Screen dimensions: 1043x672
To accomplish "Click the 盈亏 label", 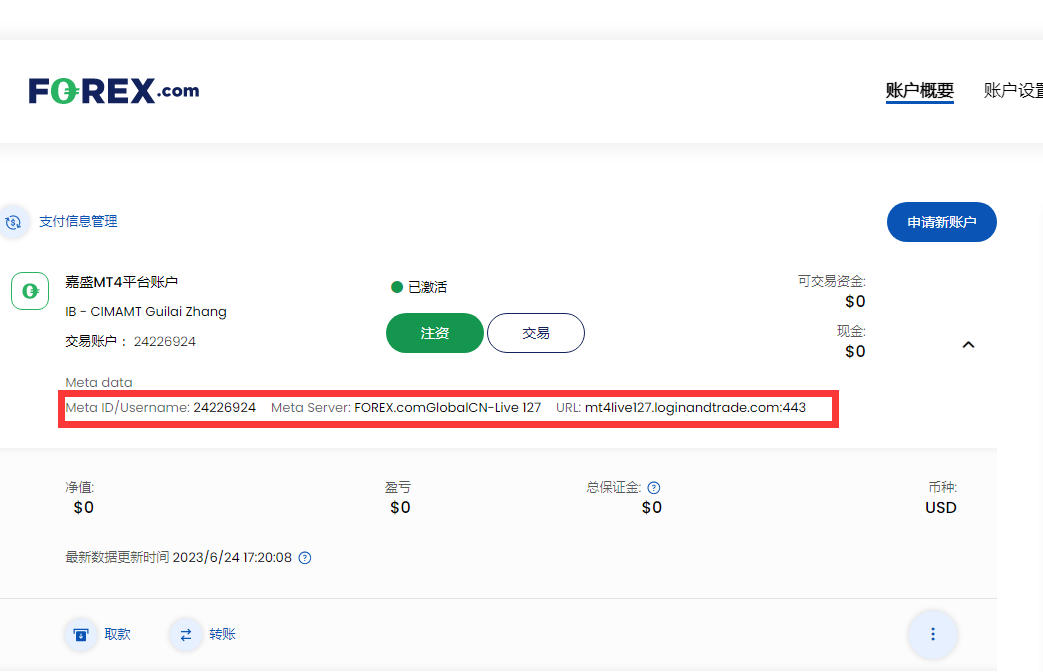I will (398, 488).
